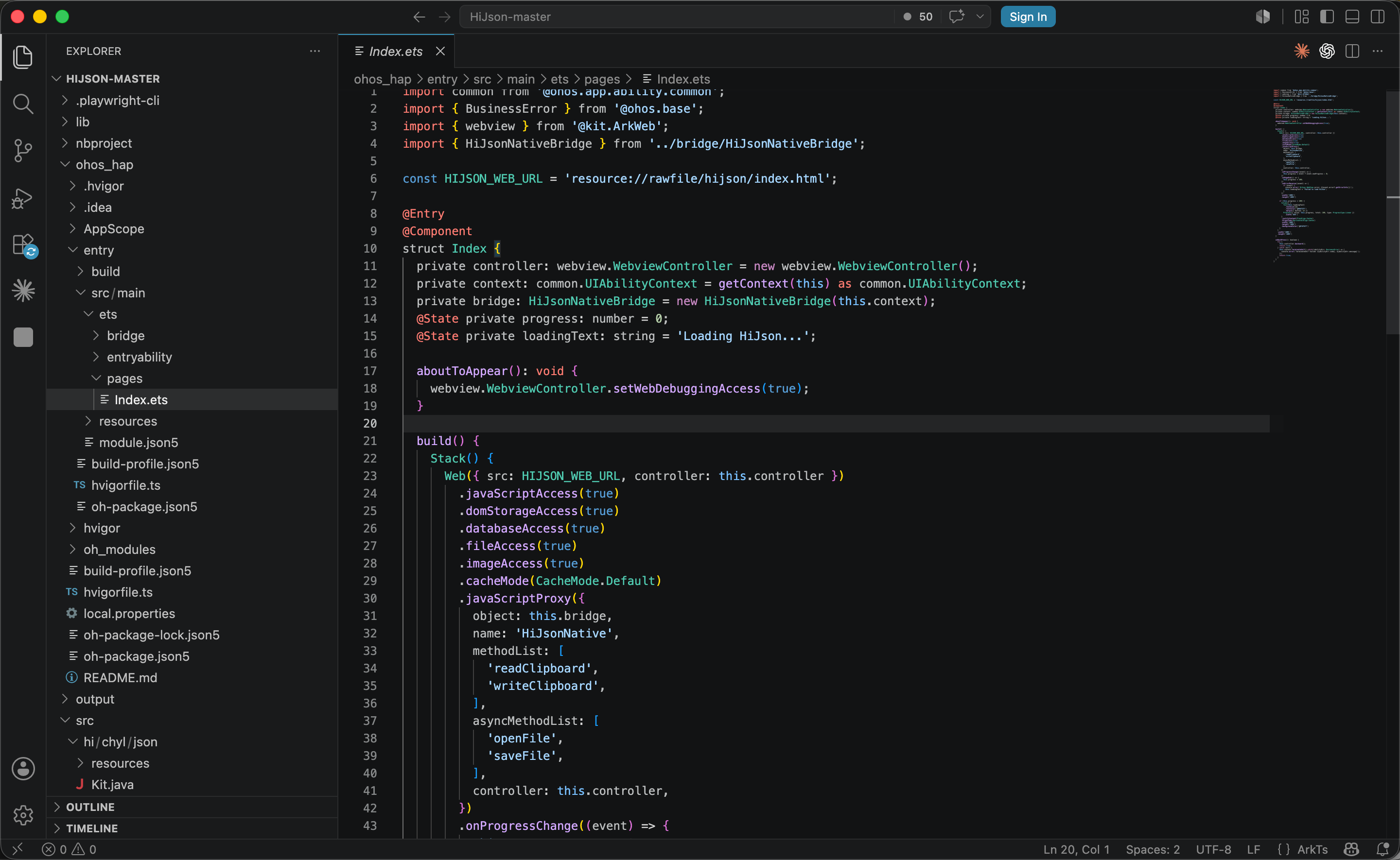
Task: Open Spaces: 2 indentation settings
Action: [x=1152, y=849]
